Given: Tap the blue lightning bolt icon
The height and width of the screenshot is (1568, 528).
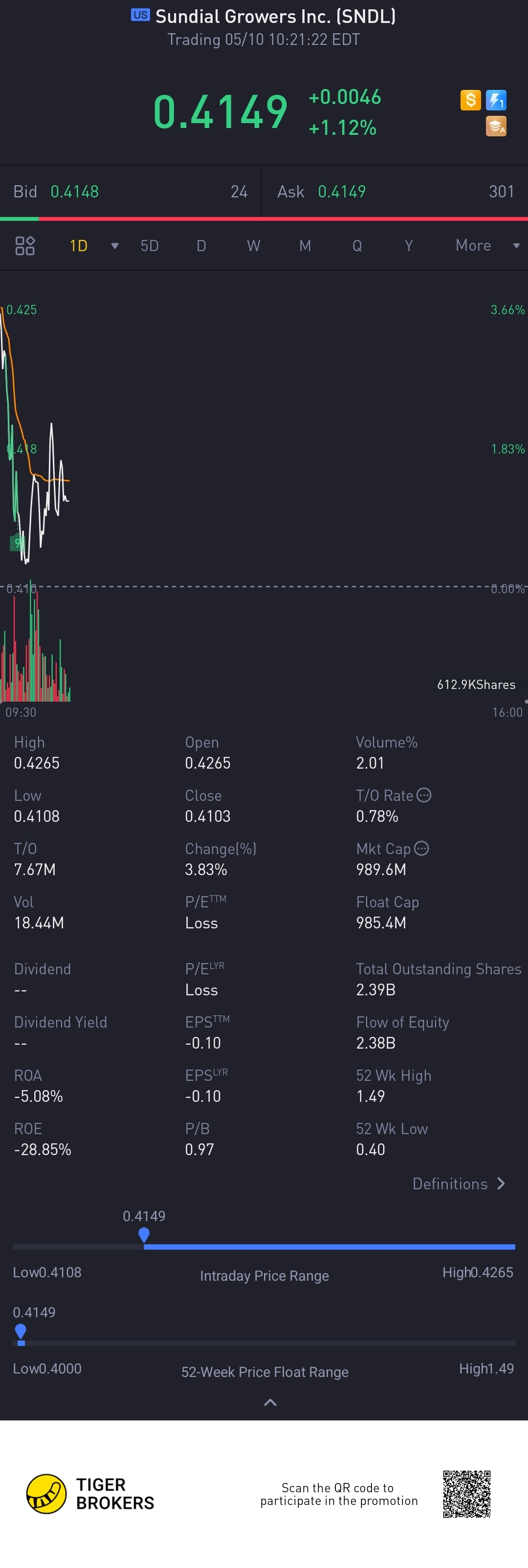Looking at the screenshot, I should (x=496, y=100).
